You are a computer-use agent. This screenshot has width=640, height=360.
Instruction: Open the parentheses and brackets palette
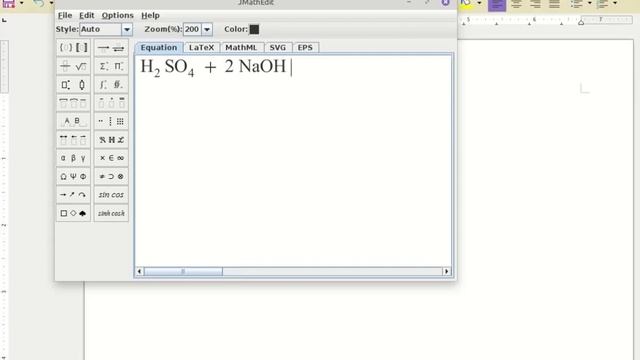click(73, 48)
